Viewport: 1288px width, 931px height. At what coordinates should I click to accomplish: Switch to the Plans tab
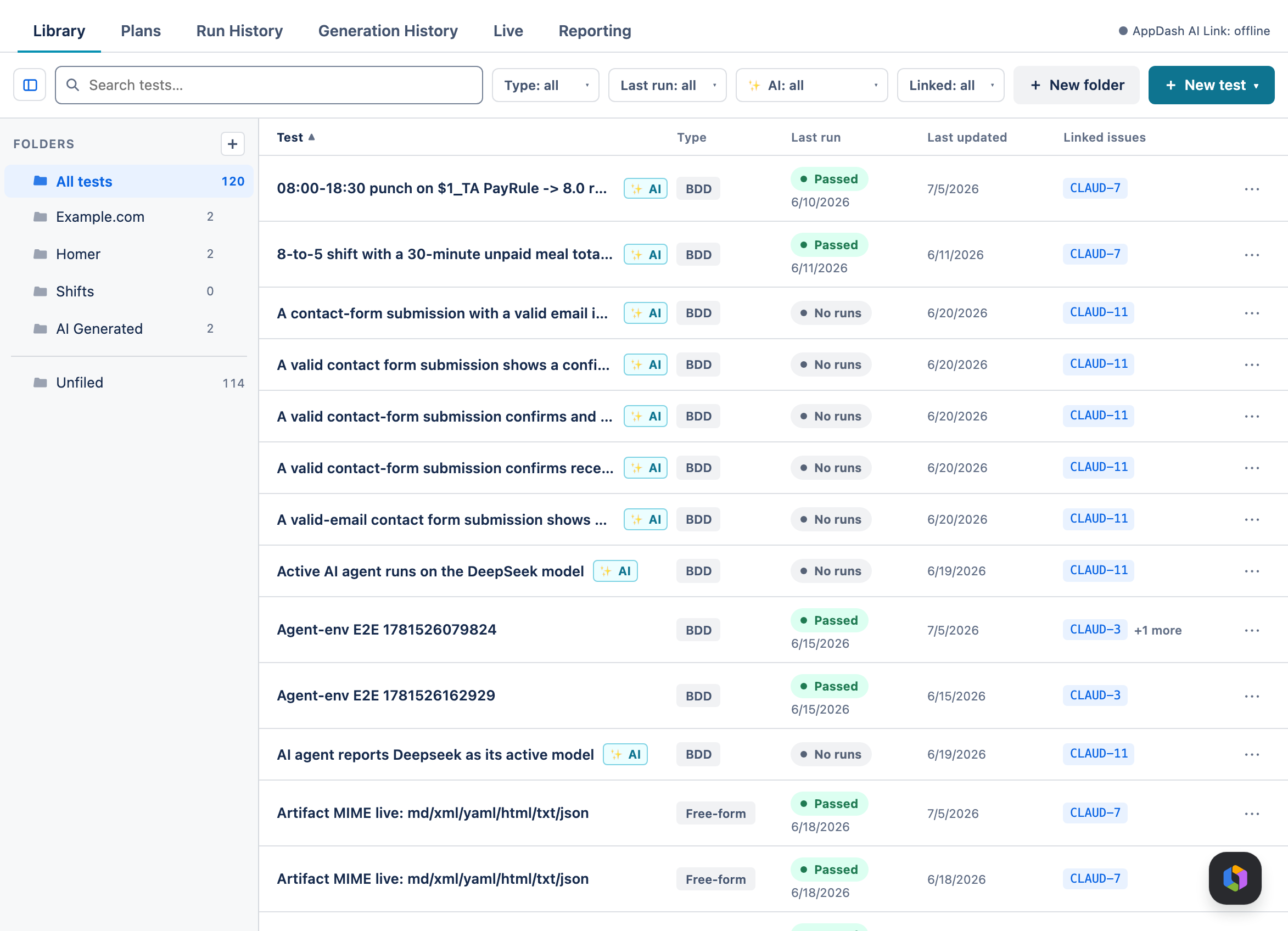tap(141, 31)
